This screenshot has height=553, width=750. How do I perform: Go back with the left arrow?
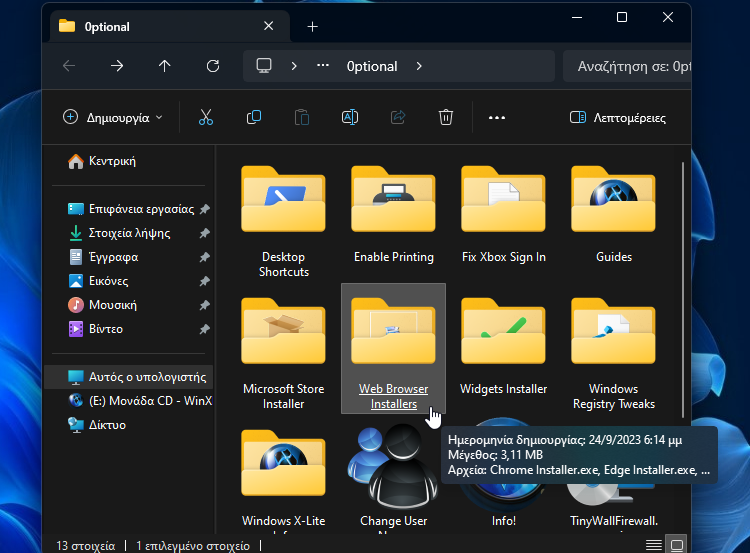[69, 66]
